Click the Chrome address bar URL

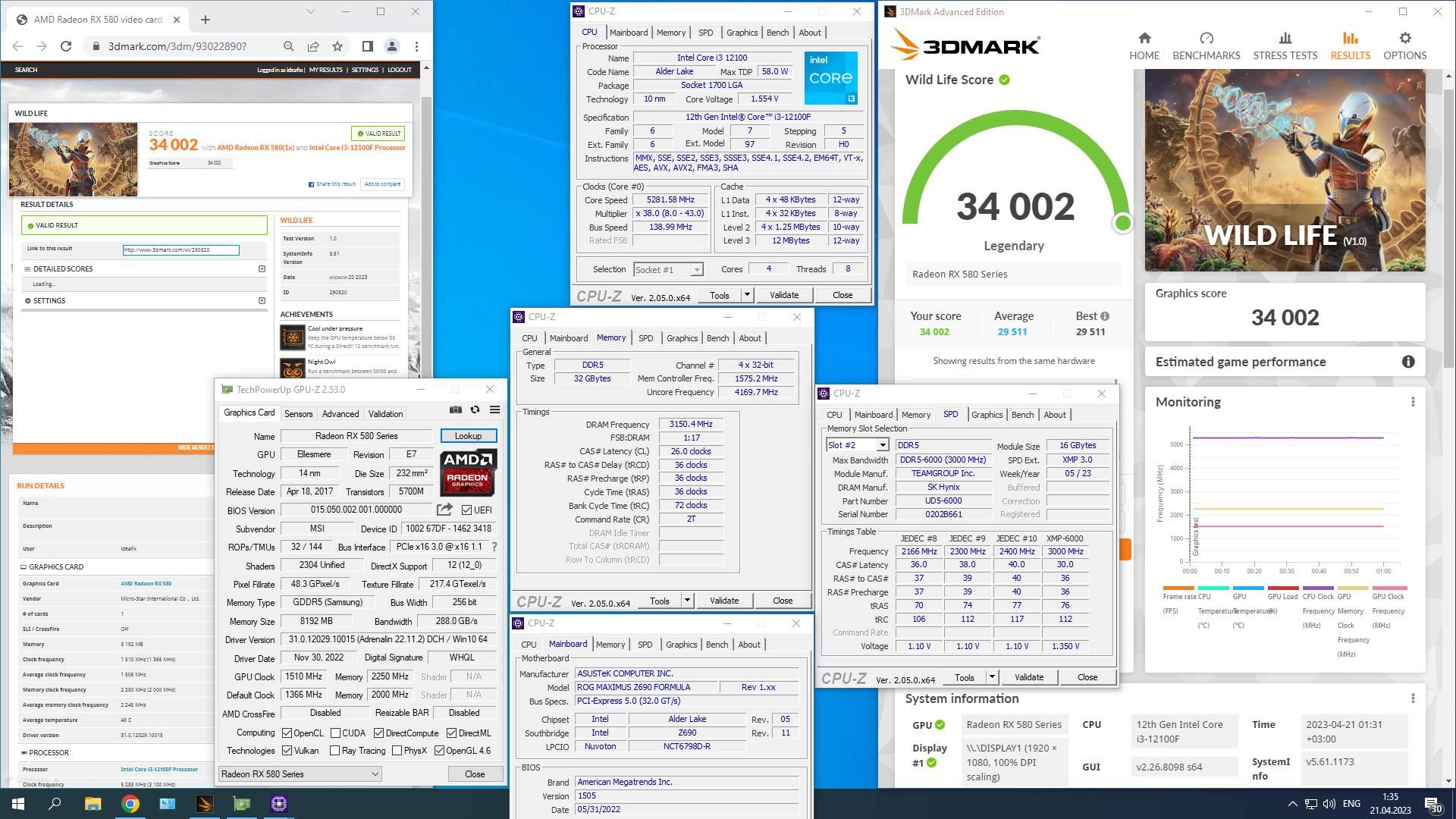177,46
